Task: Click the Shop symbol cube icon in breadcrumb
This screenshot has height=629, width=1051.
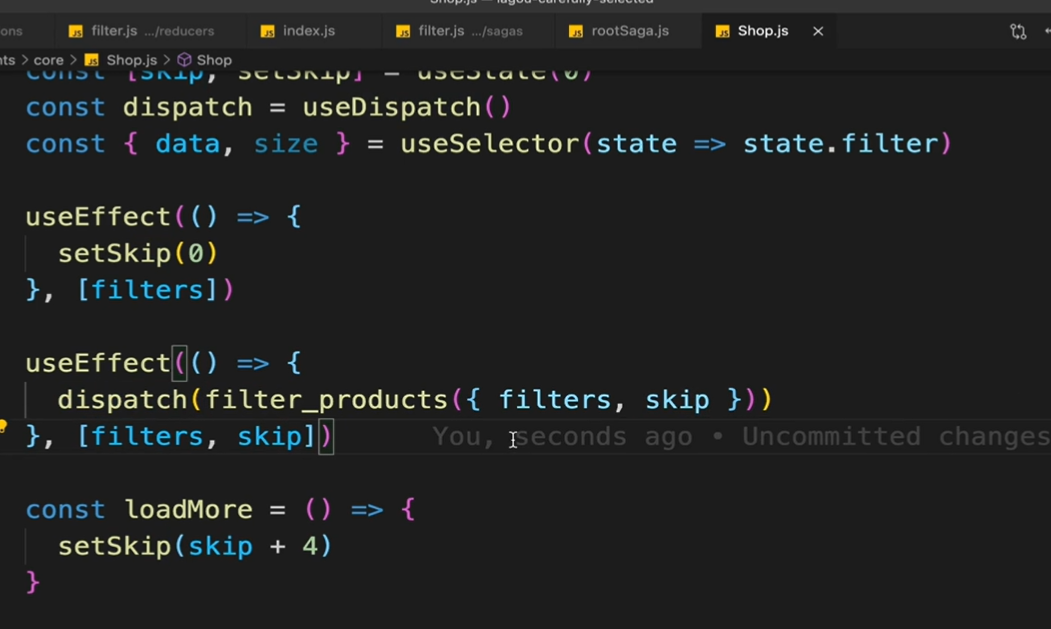Action: point(184,60)
